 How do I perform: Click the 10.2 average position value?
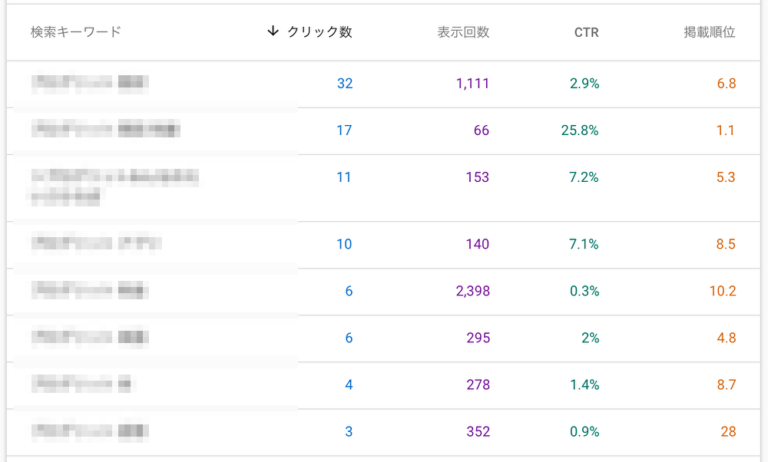721,291
